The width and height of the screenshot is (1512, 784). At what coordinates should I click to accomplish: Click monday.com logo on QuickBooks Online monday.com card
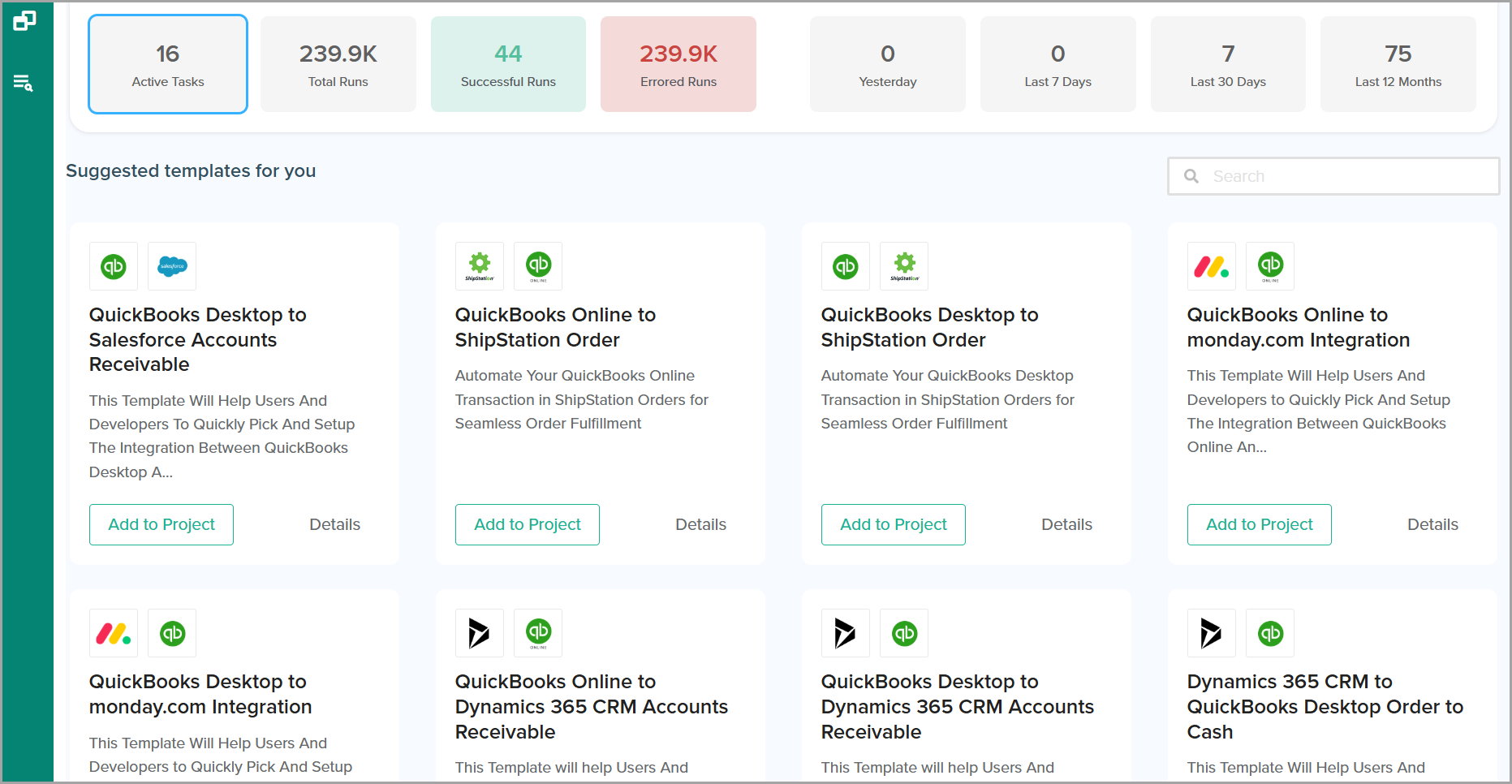point(1211,266)
